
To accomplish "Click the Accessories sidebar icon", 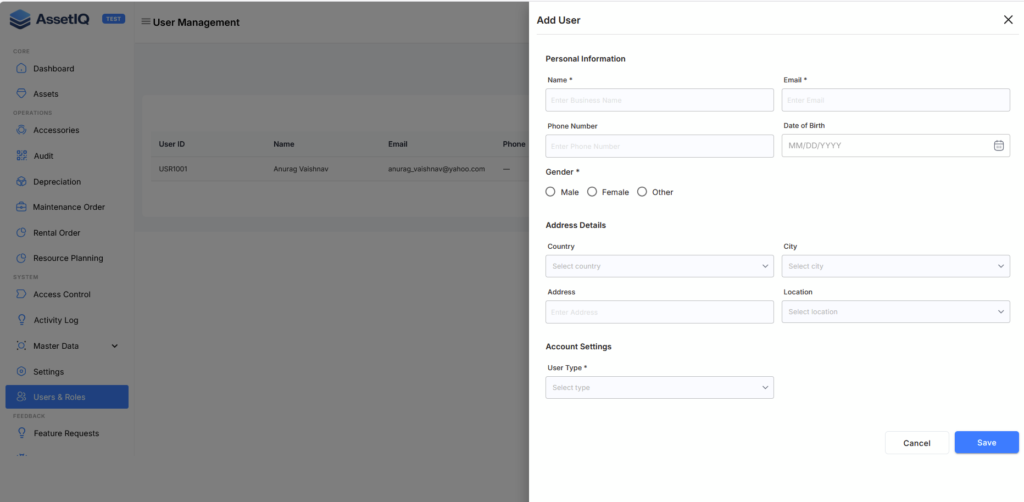I will tap(21, 130).
